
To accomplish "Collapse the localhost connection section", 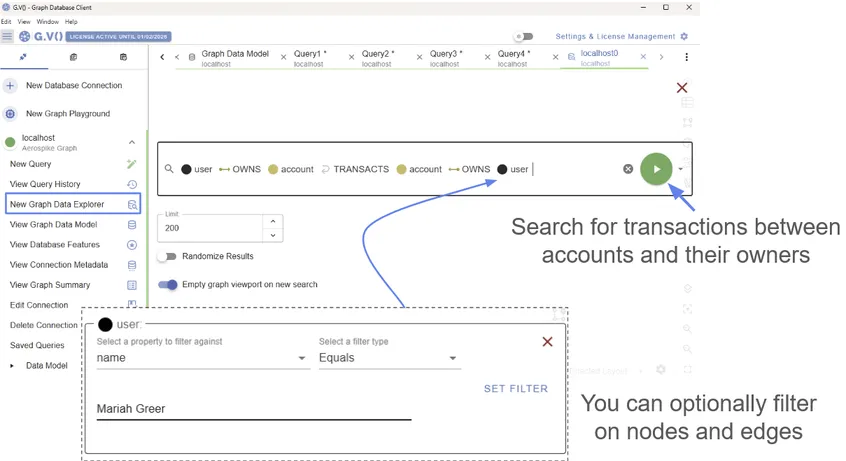I will [x=132, y=142].
